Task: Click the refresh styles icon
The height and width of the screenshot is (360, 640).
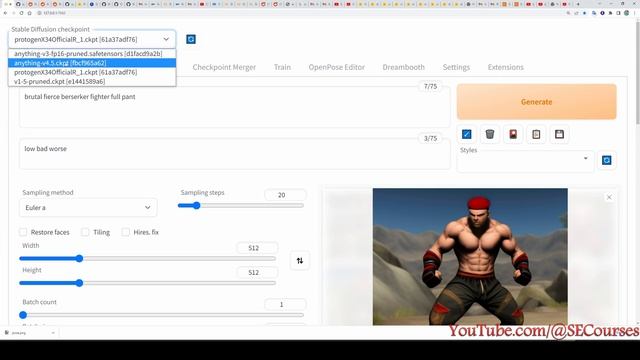Action: tap(607, 160)
